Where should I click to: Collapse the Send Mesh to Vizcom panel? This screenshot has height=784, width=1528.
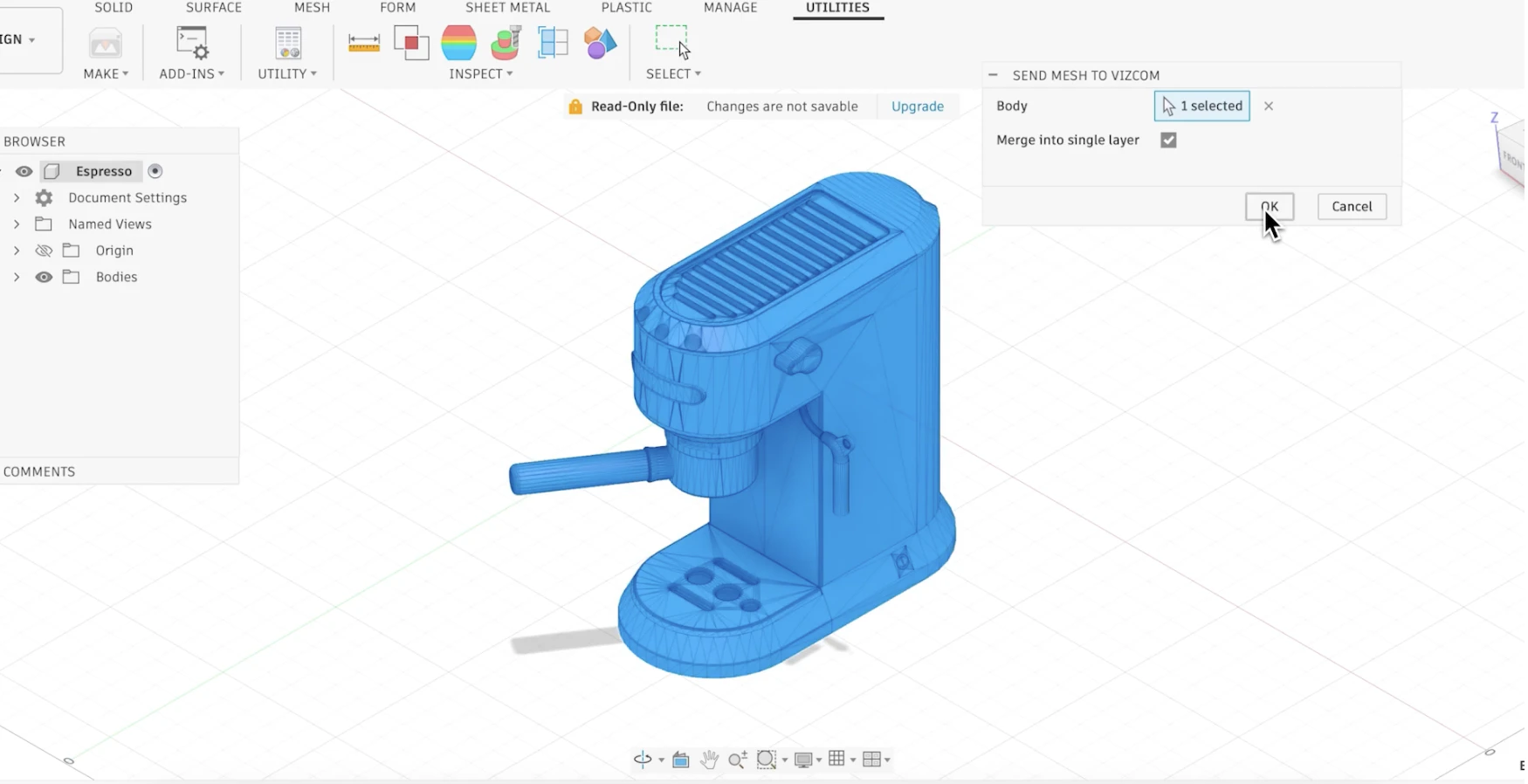click(x=993, y=75)
